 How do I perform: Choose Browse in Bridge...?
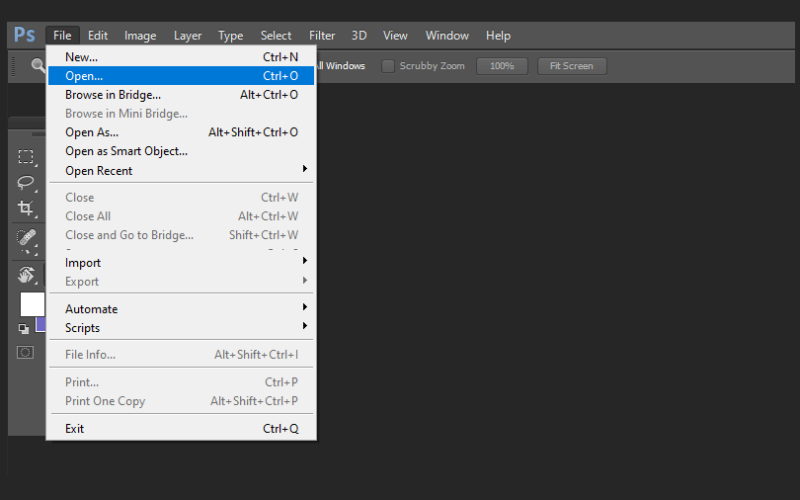(181, 94)
